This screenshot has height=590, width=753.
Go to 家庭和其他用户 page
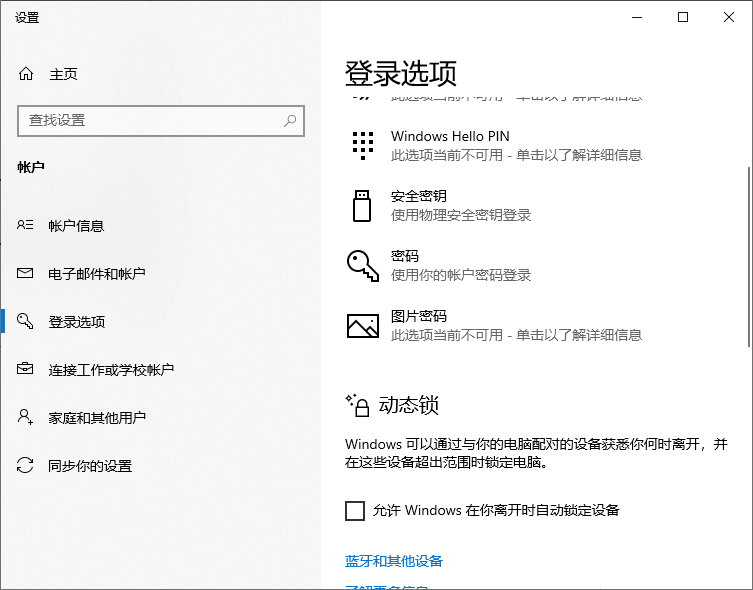click(97, 418)
